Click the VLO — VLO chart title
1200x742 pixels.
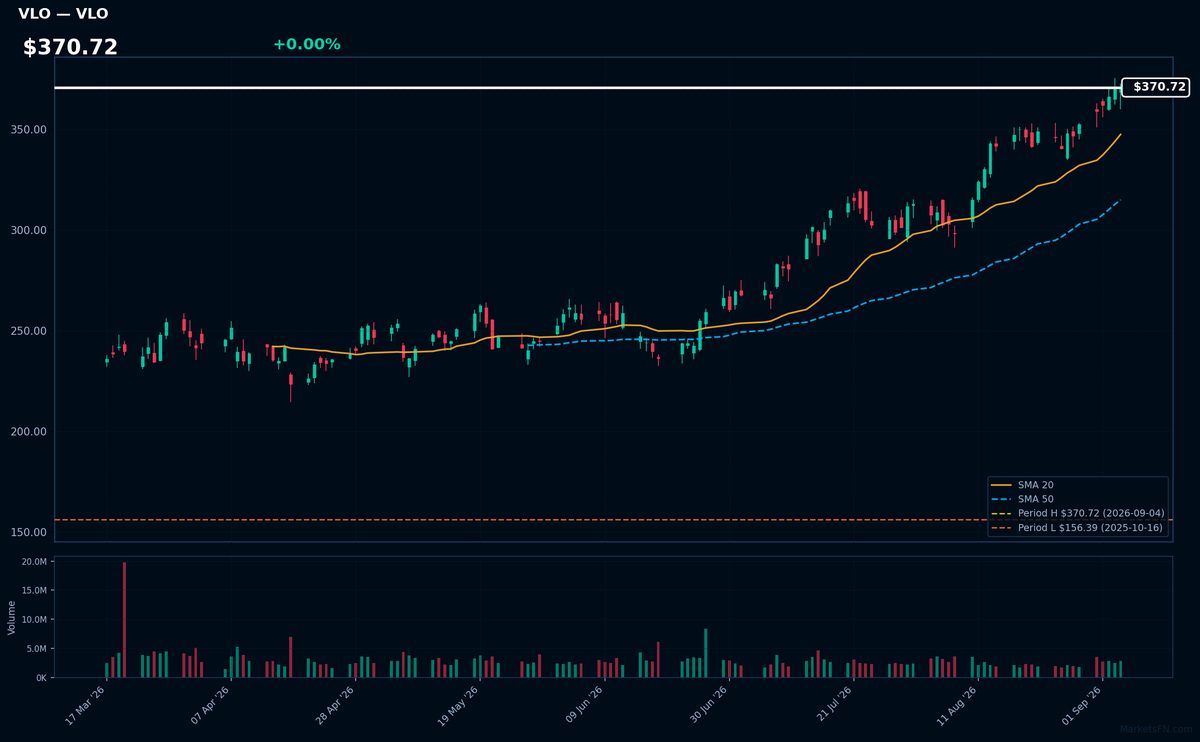(63, 14)
